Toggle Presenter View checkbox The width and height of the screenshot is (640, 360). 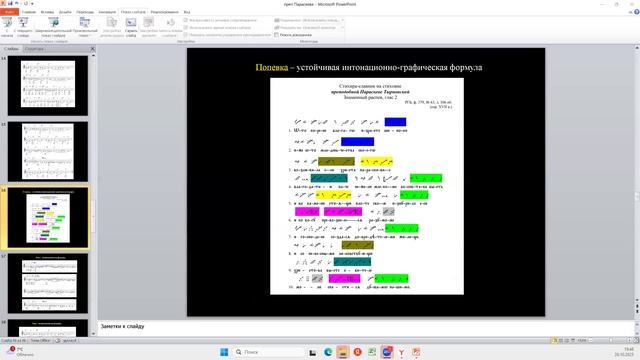(x=276, y=35)
